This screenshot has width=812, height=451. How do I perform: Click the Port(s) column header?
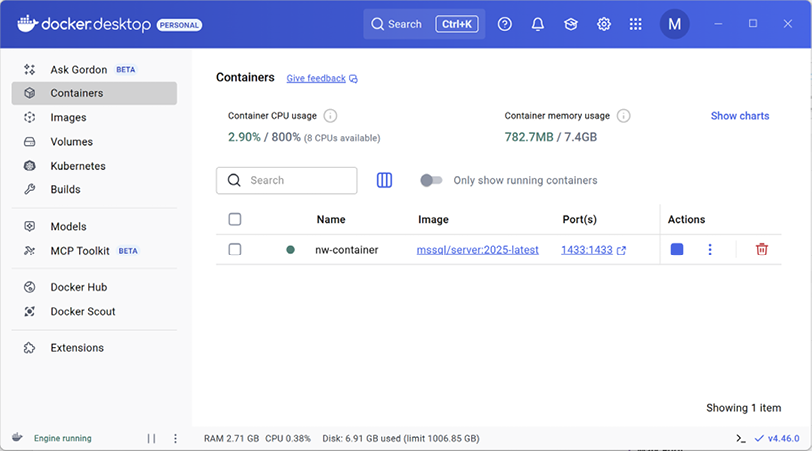[579, 220]
